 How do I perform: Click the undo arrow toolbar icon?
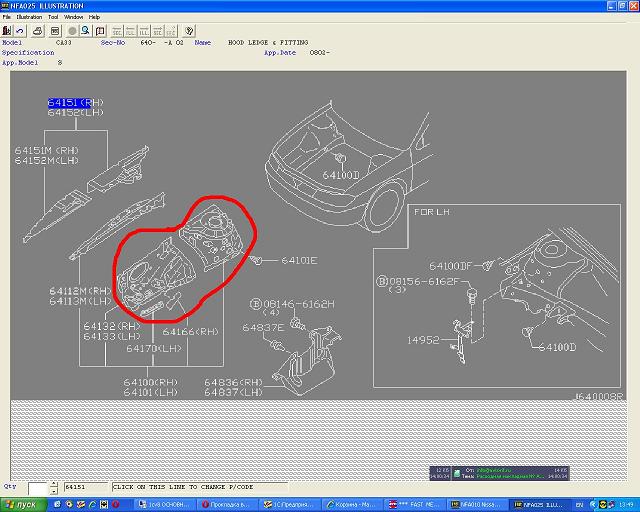pyautogui.click(x=21, y=31)
